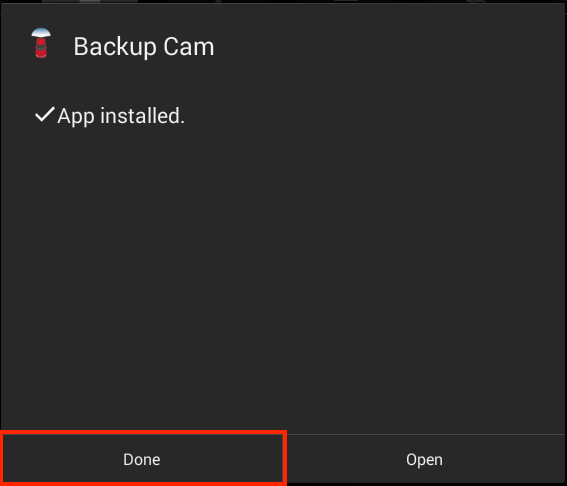Dismiss the installer with Done
Image resolution: width=567 pixels, height=486 pixels.
(x=142, y=459)
